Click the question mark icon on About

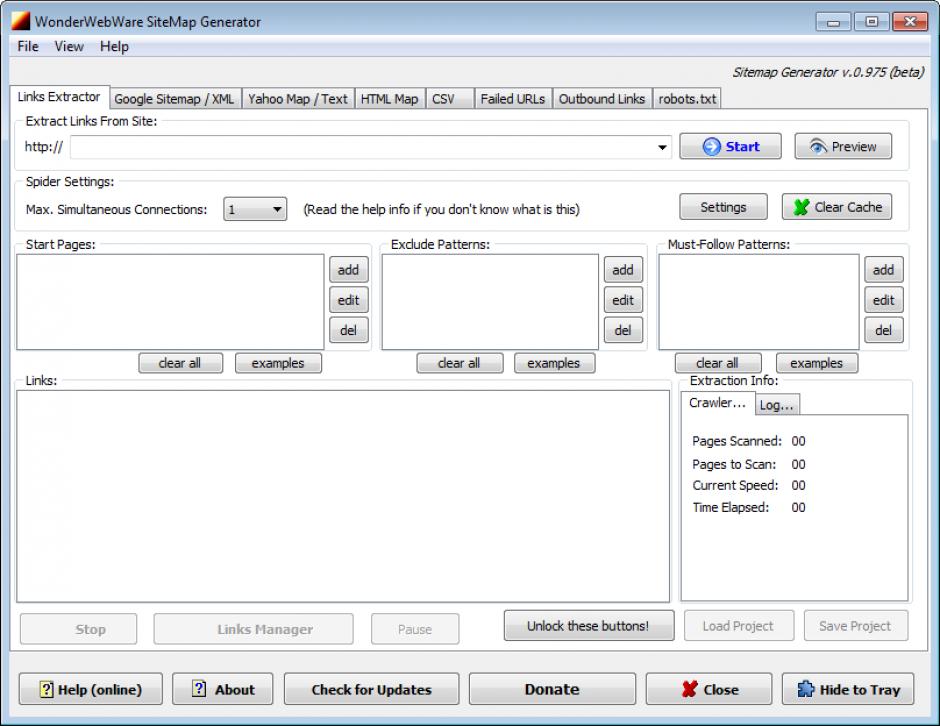coord(199,689)
